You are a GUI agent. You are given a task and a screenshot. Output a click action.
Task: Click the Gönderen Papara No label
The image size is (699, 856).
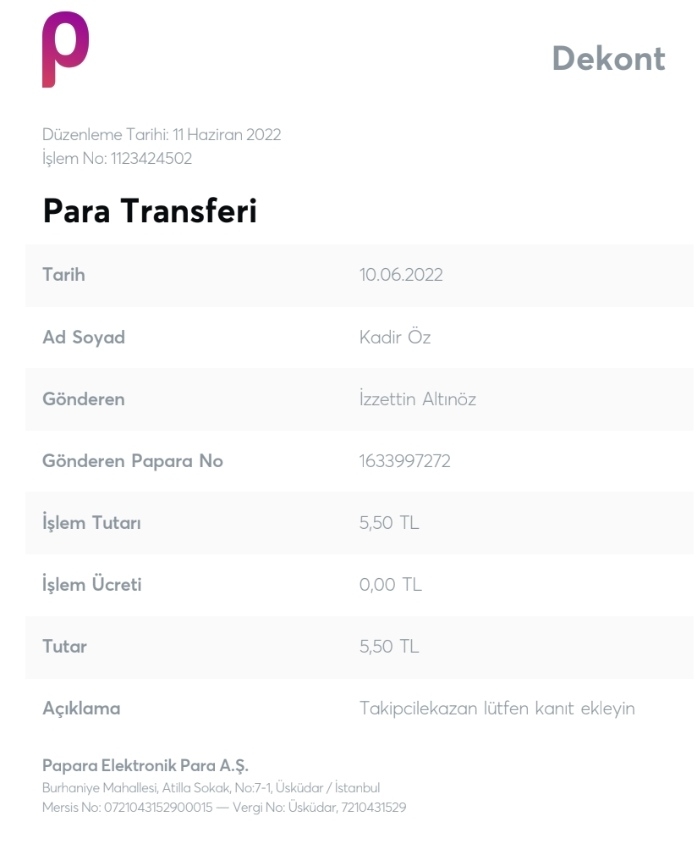click(x=133, y=461)
